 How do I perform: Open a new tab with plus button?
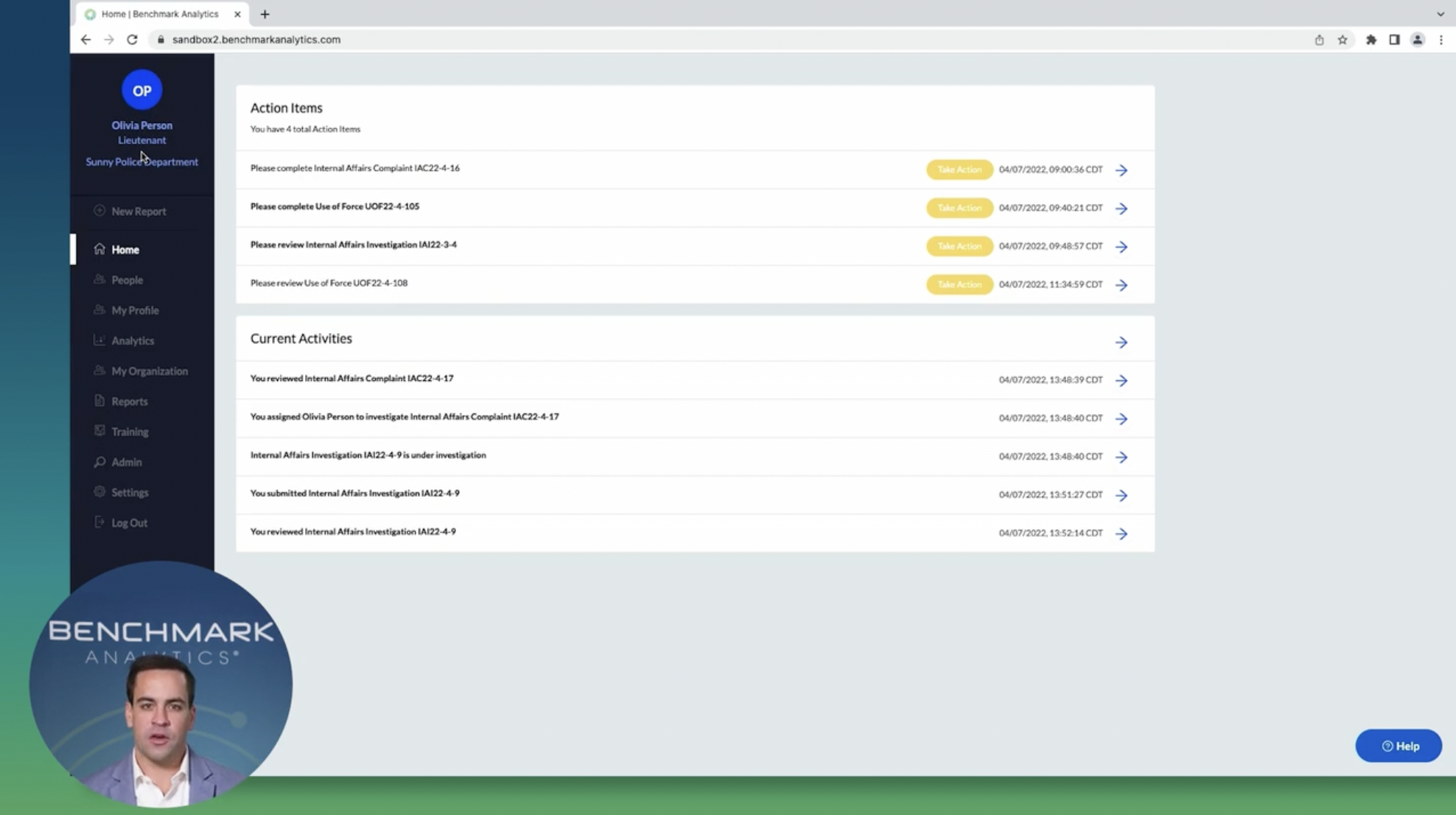(x=265, y=14)
